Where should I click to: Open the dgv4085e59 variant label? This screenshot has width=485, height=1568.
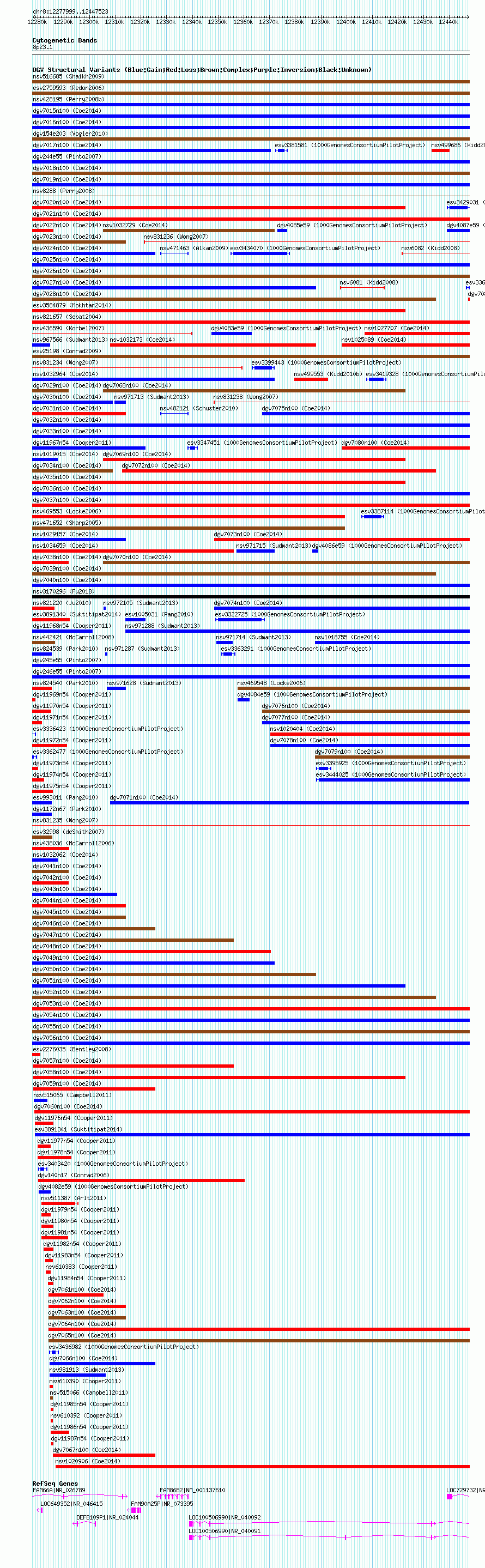(x=353, y=225)
